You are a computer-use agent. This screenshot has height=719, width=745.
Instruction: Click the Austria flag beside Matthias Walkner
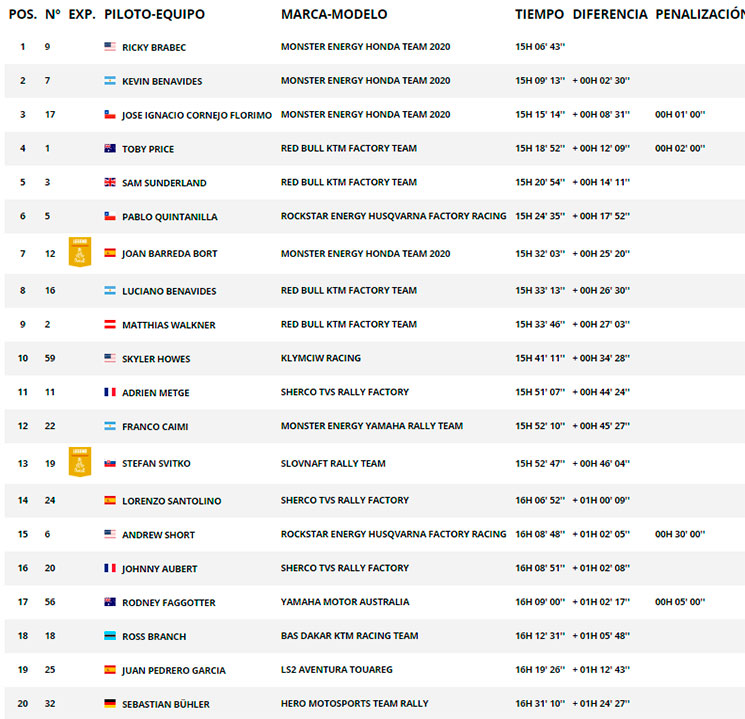click(110, 324)
